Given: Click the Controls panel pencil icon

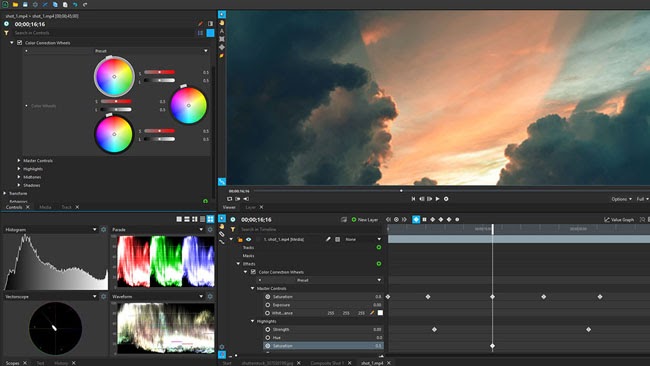Looking at the screenshot, I should pos(201,24).
